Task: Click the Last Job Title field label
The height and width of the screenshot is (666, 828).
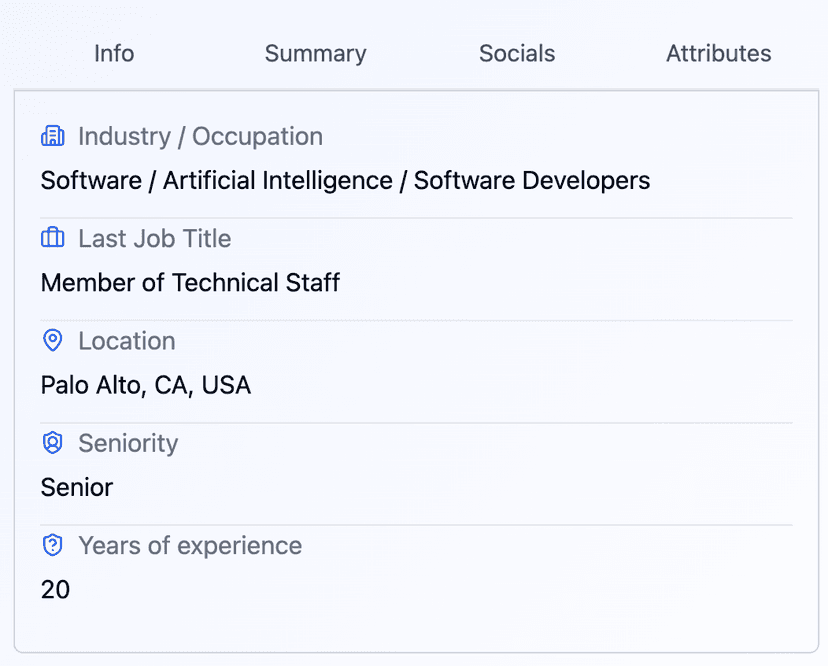Action: (x=154, y=238)
